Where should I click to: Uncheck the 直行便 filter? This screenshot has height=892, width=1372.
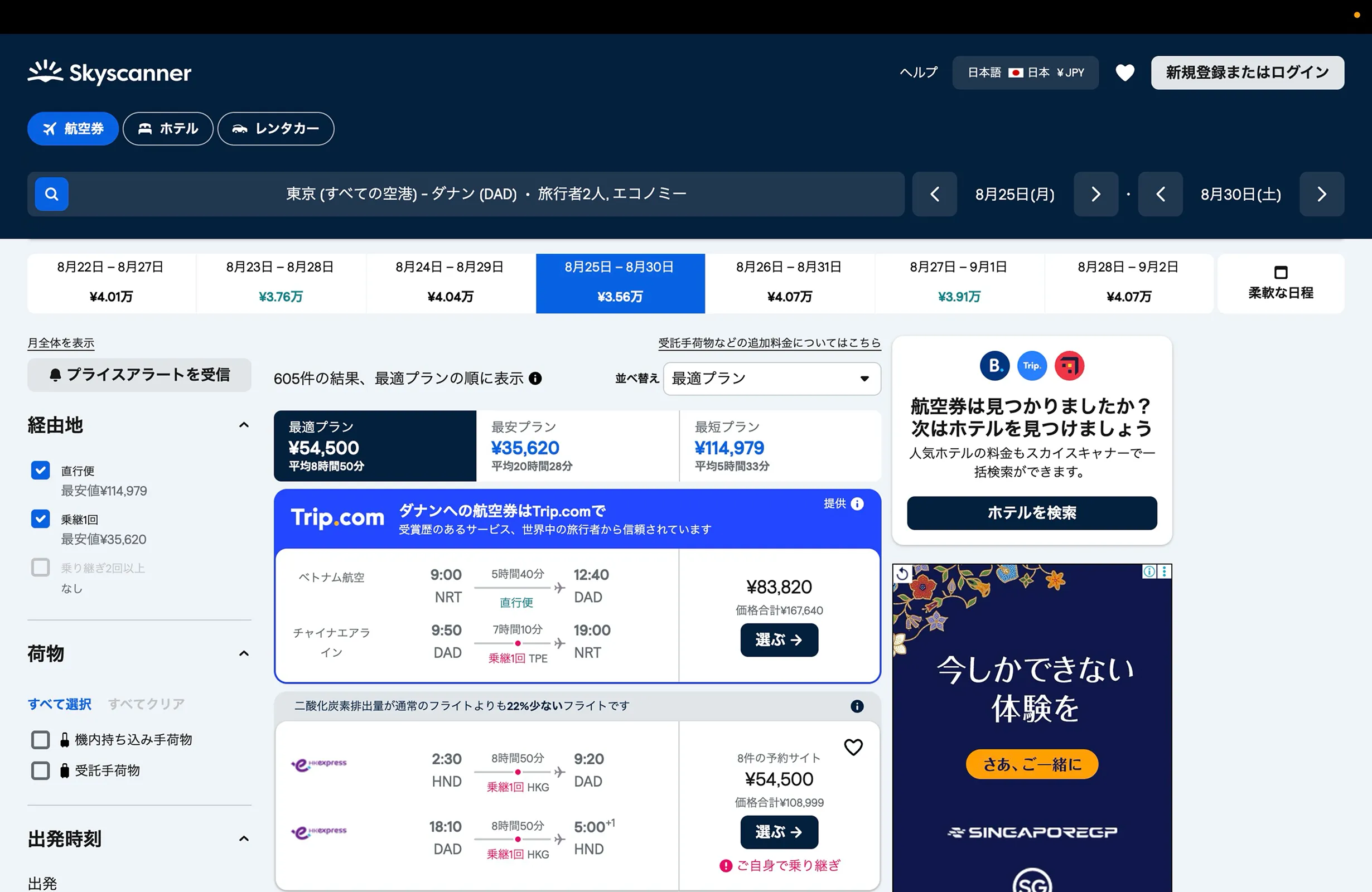coord(40,470)
